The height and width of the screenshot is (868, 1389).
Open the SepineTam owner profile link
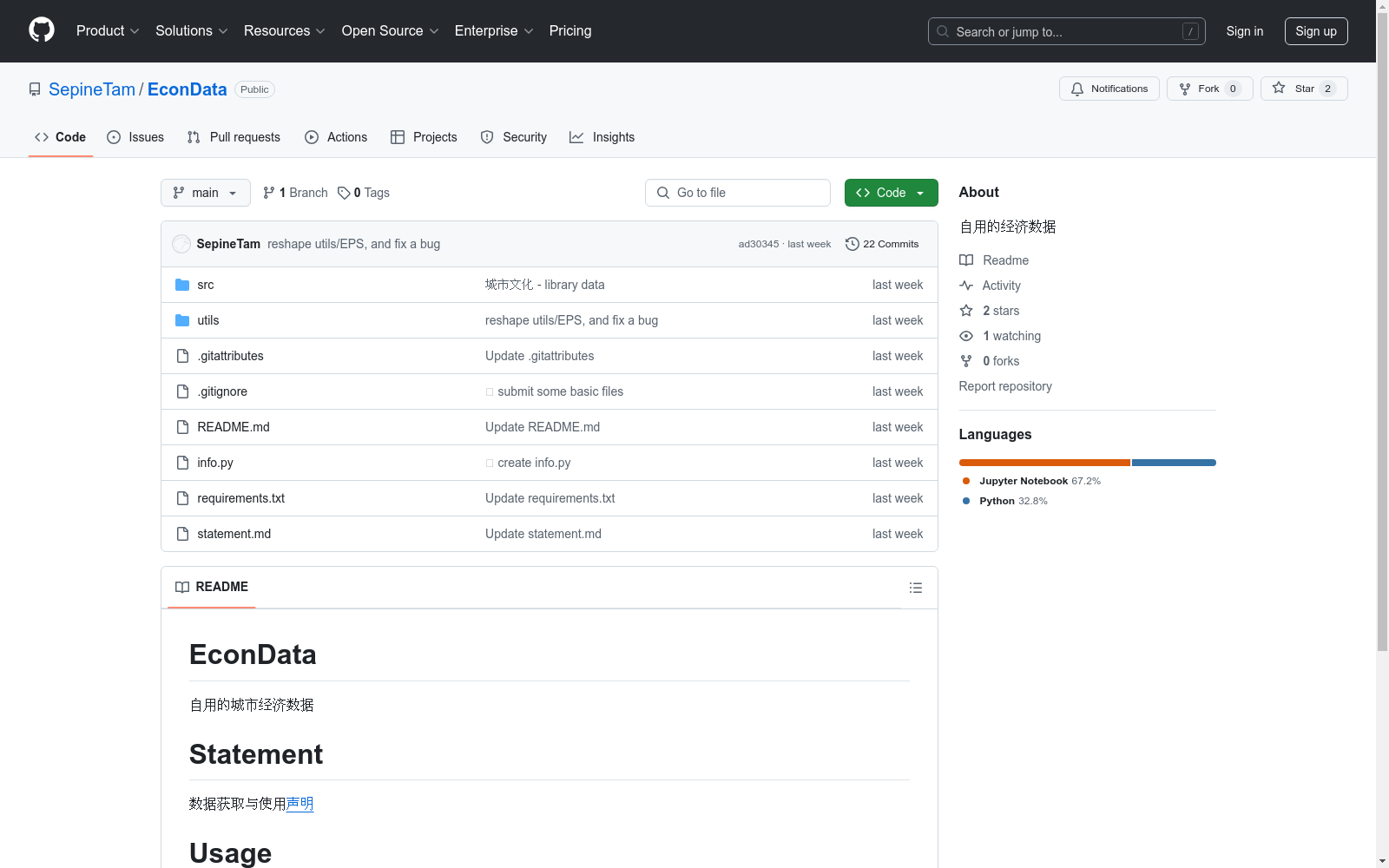[92, 89]
